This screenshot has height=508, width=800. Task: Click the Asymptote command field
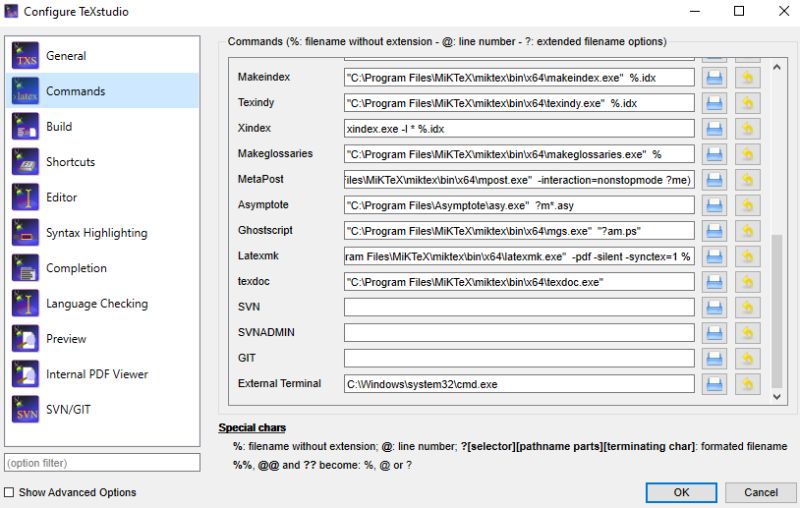click(519, 205)
